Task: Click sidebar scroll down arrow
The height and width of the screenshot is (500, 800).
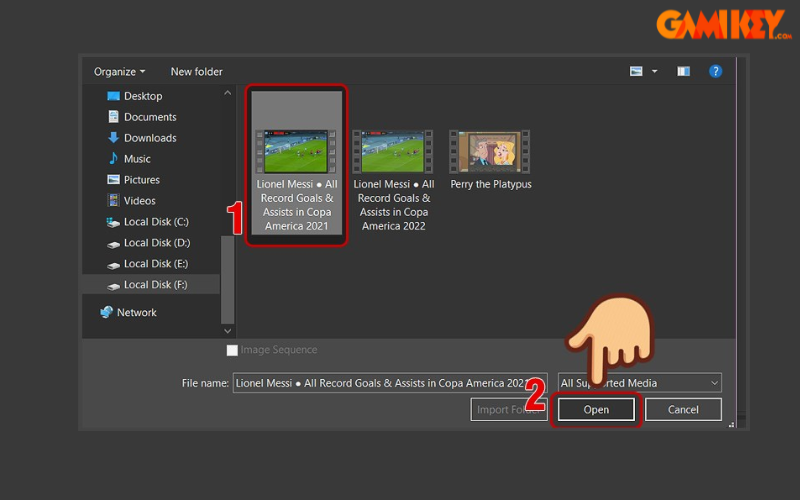Action: coord(228,331)
